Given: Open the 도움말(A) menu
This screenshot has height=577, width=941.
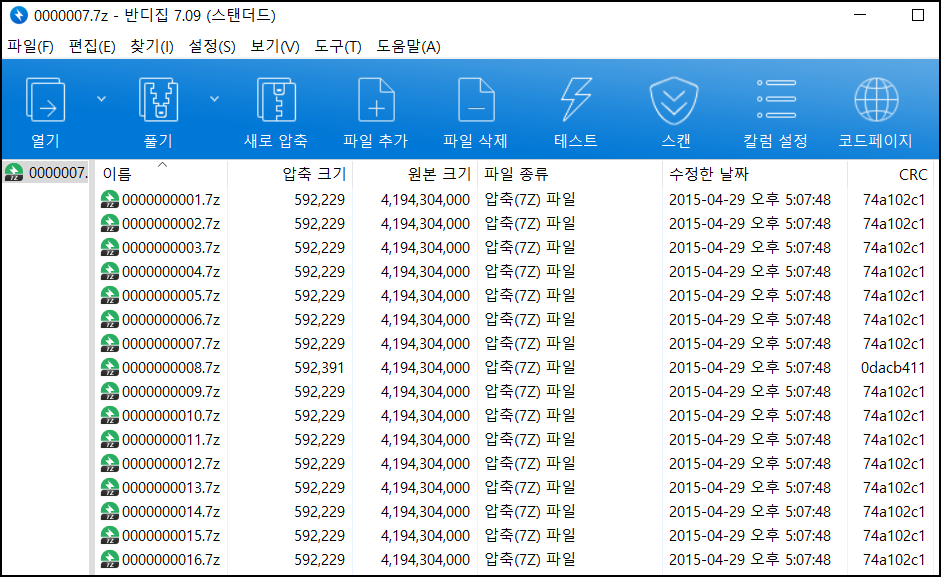Looking at the screenshot, I should pyautogui.click(x=408, y=46).
